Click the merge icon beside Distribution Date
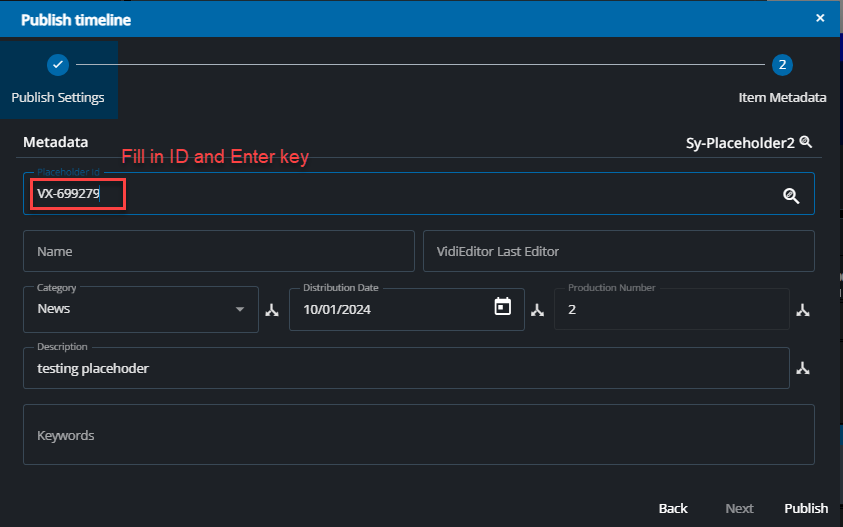Image resolution: width=843 pixels, height=527 pixels. pos(537,310)
